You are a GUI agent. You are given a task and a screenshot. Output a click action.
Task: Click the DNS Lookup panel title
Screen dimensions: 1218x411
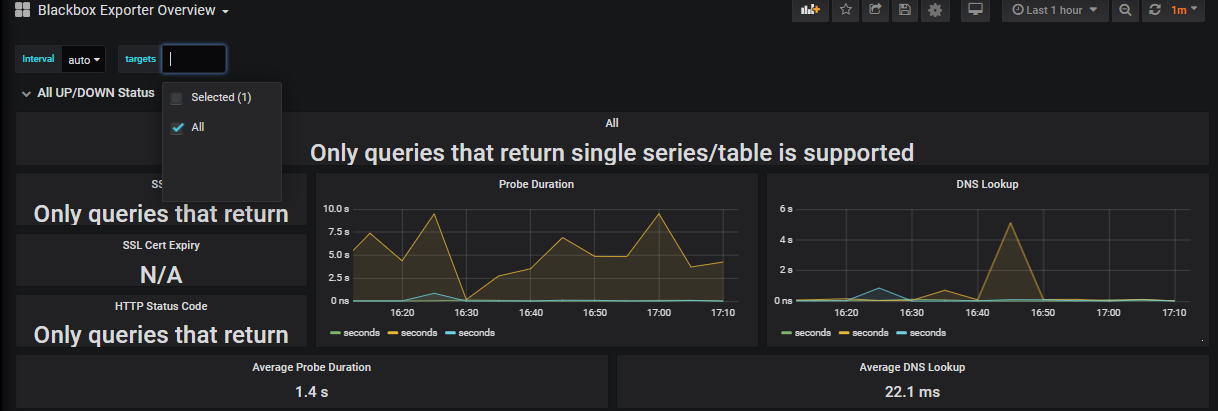[986, 184]
